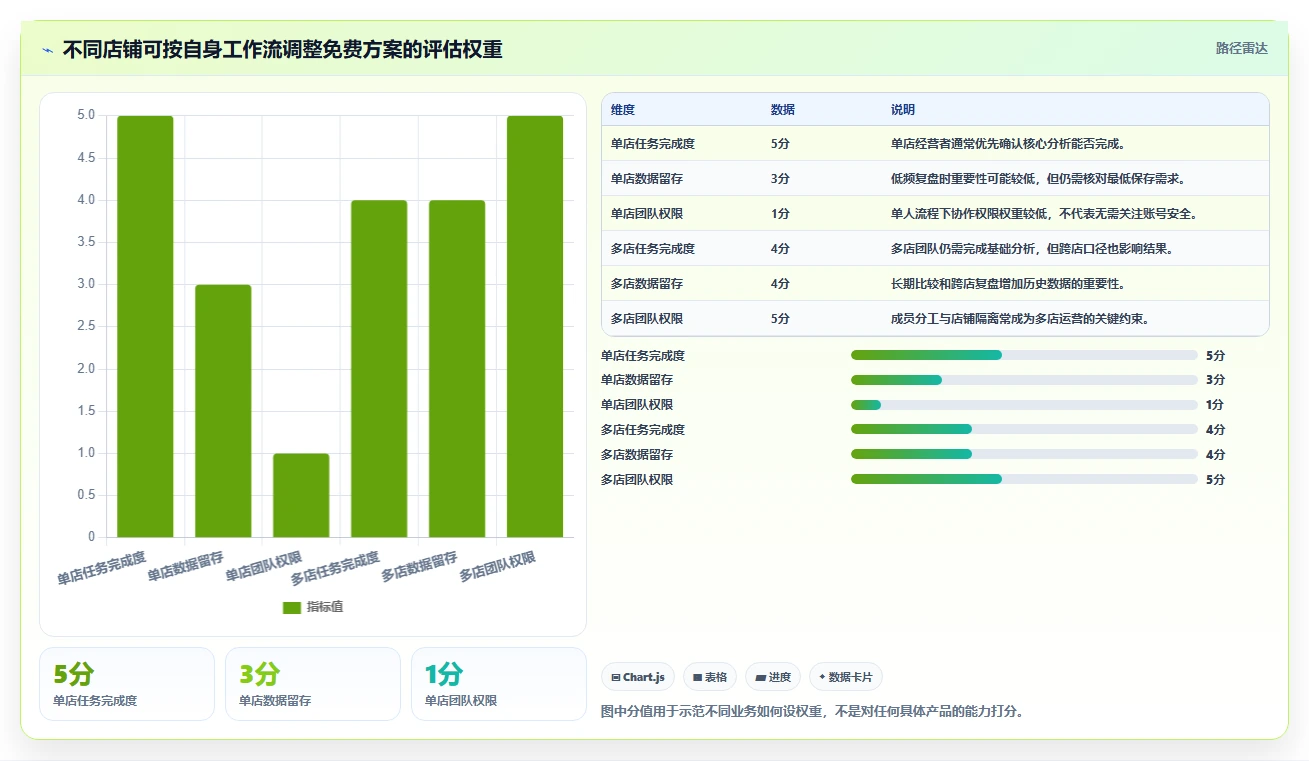Click the 多店任务完成度 progress bar
Viewport: 1309px width, 761px height.
[x=1024, y=429]
